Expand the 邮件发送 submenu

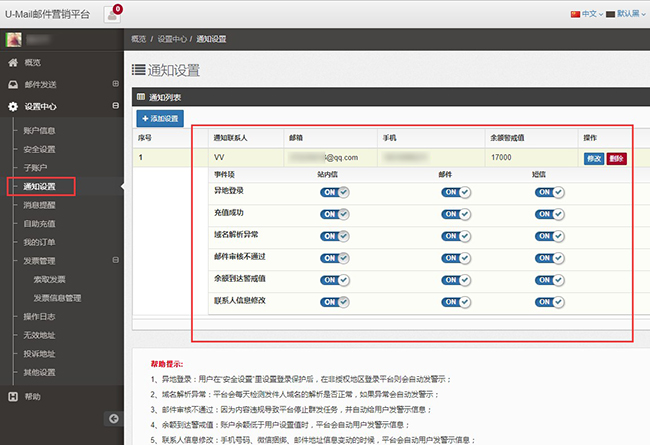click(x=116, y=84)
